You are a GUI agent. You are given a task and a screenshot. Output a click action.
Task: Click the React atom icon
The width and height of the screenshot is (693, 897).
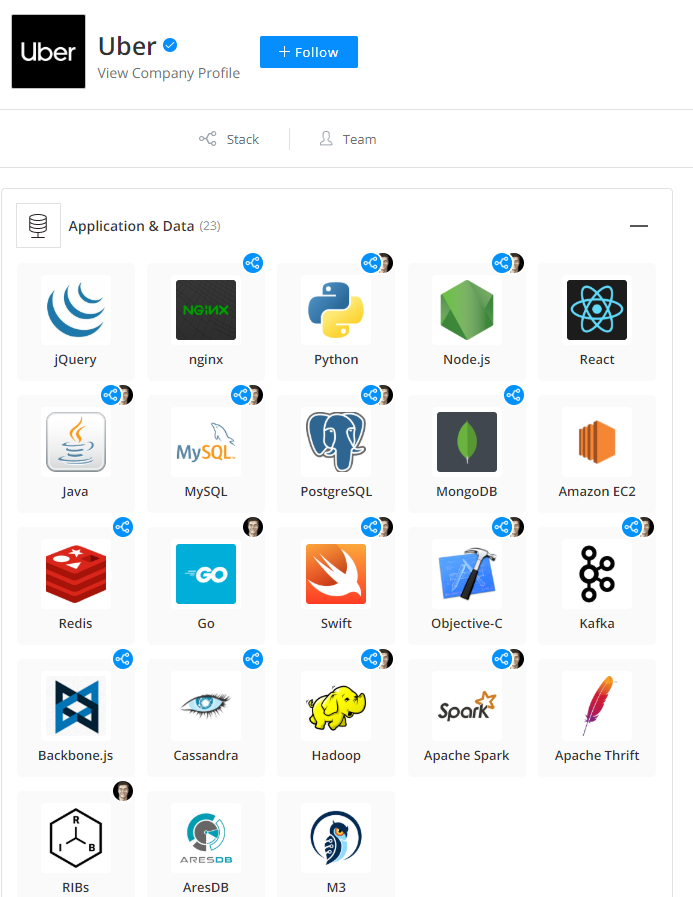597,310
